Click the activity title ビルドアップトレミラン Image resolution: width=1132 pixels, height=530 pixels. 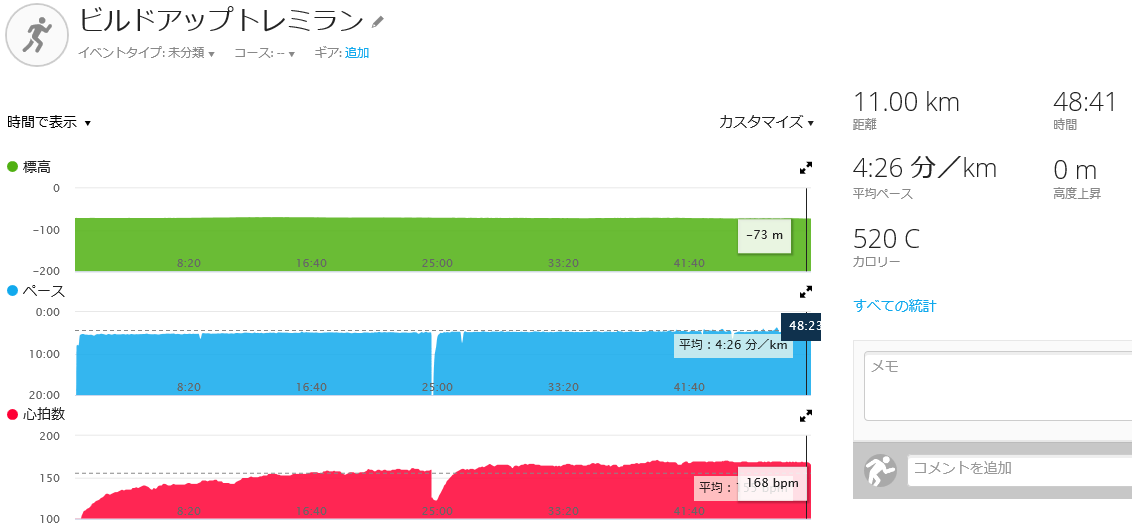220,21
